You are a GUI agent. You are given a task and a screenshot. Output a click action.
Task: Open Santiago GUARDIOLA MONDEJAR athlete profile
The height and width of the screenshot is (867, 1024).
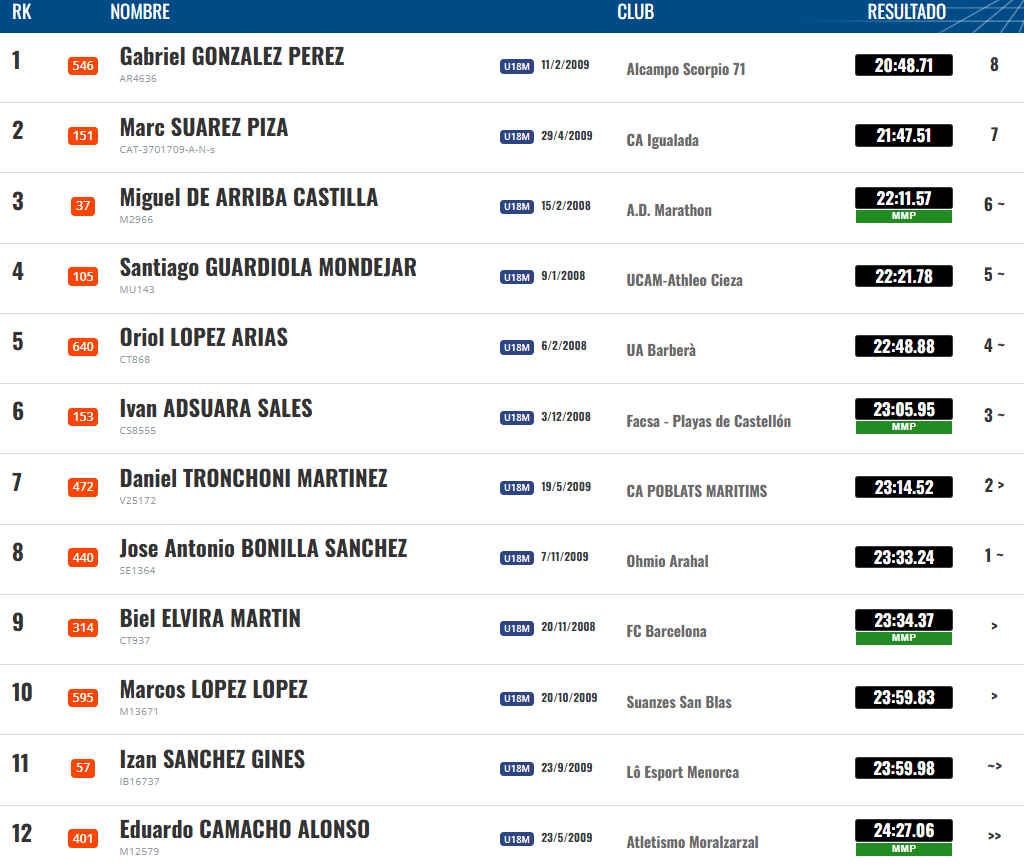tap(268, 268)
